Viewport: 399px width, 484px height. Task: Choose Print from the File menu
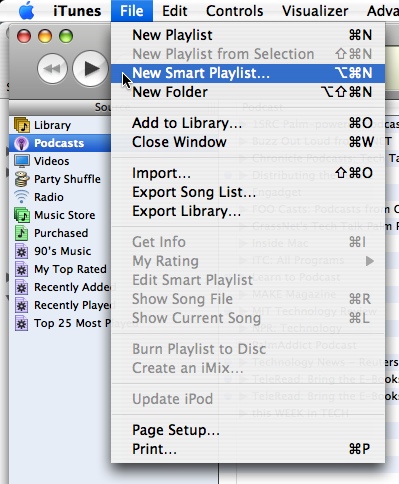point(248,449)
